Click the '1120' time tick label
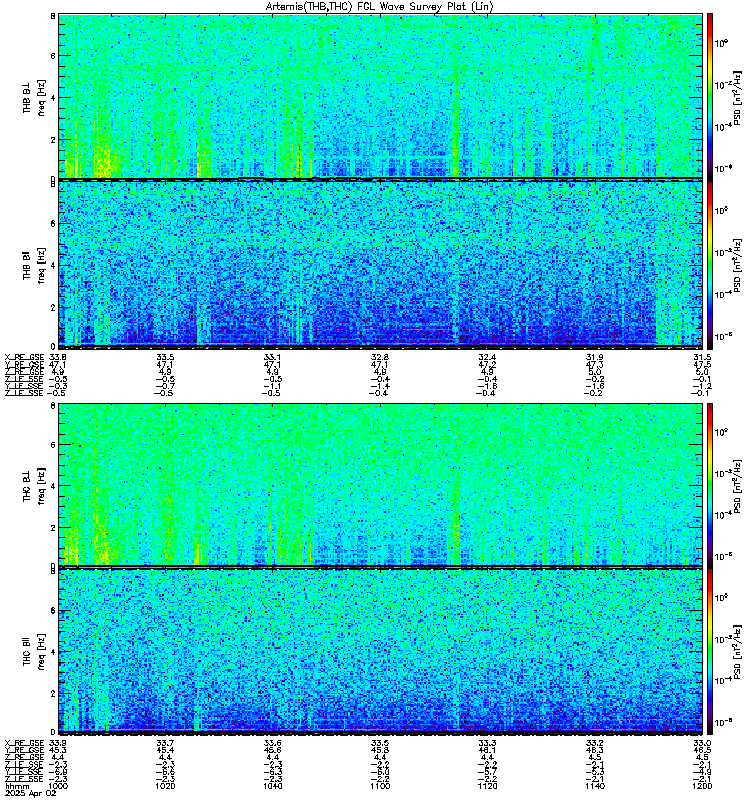This screenshot has width=750, height=800. pos(487,786)
